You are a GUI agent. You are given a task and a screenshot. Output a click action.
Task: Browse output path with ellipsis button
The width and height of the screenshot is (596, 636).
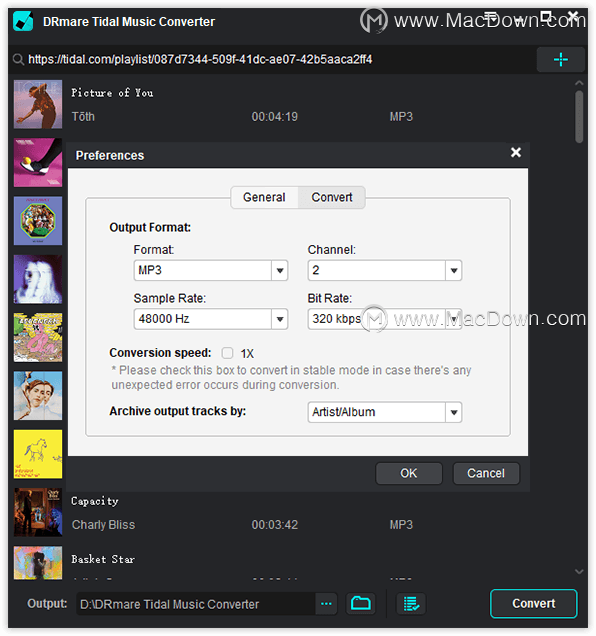point(326,604)
